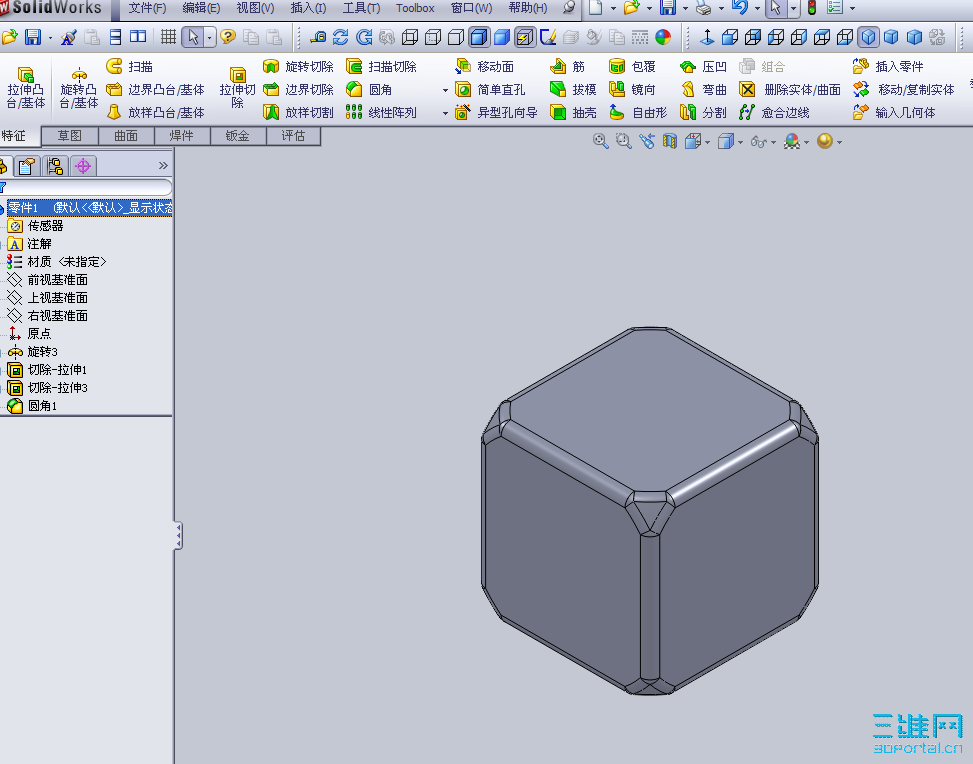
Task: Switch to the 钣金 sheet metal tab
Action: (x=238, y=136)
